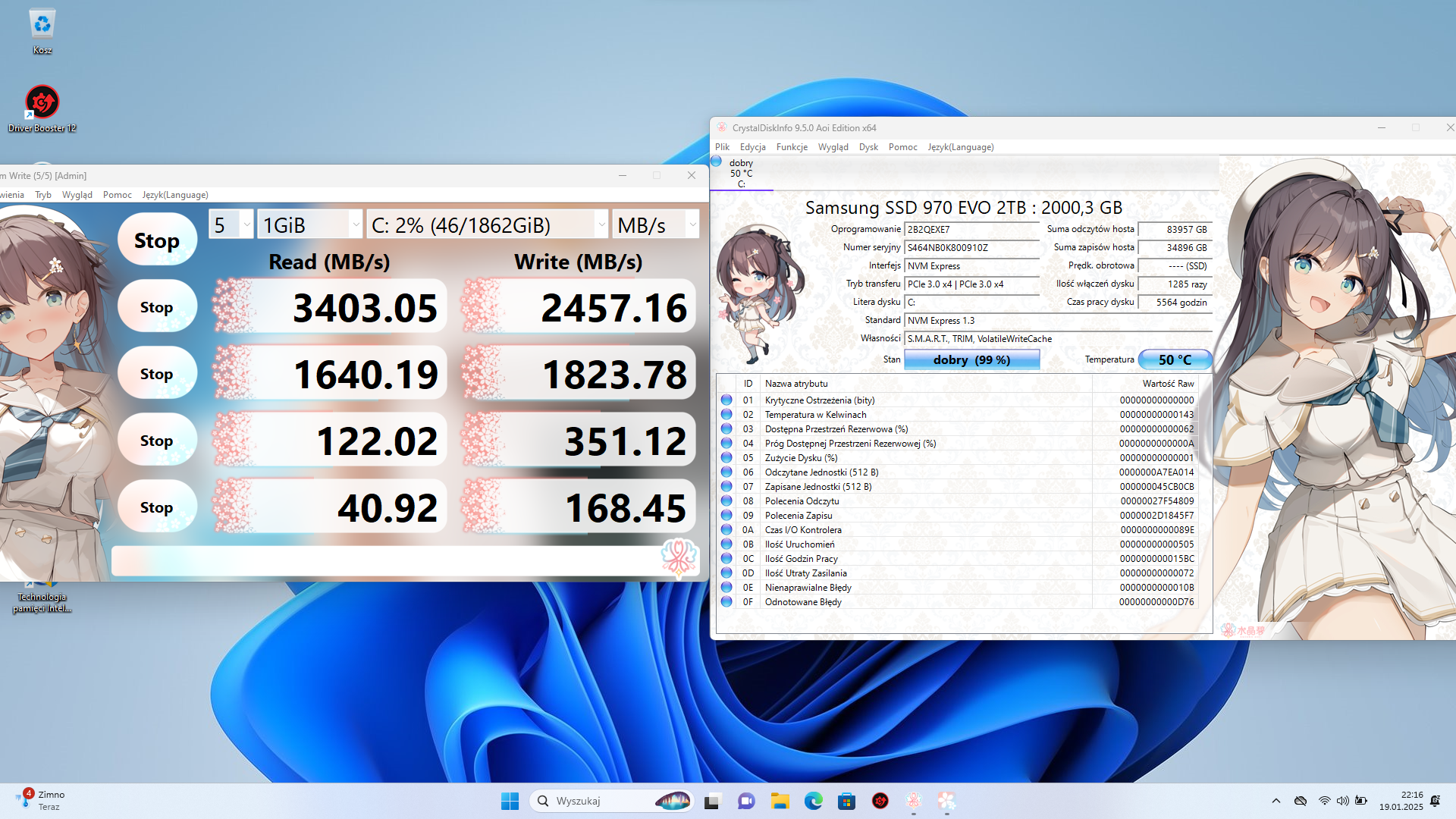Image resolution: width=1456 pixels, height=819 pixels.
Task: Click the battery tray icon
Action: pos(1361,801)
